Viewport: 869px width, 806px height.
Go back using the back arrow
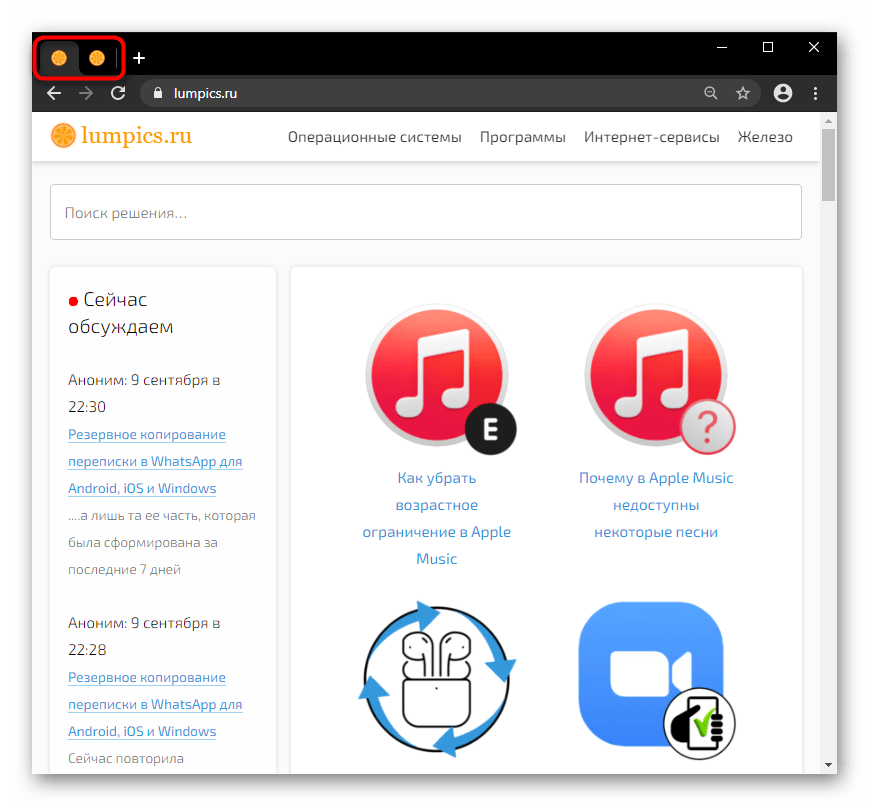pos(54,93)
